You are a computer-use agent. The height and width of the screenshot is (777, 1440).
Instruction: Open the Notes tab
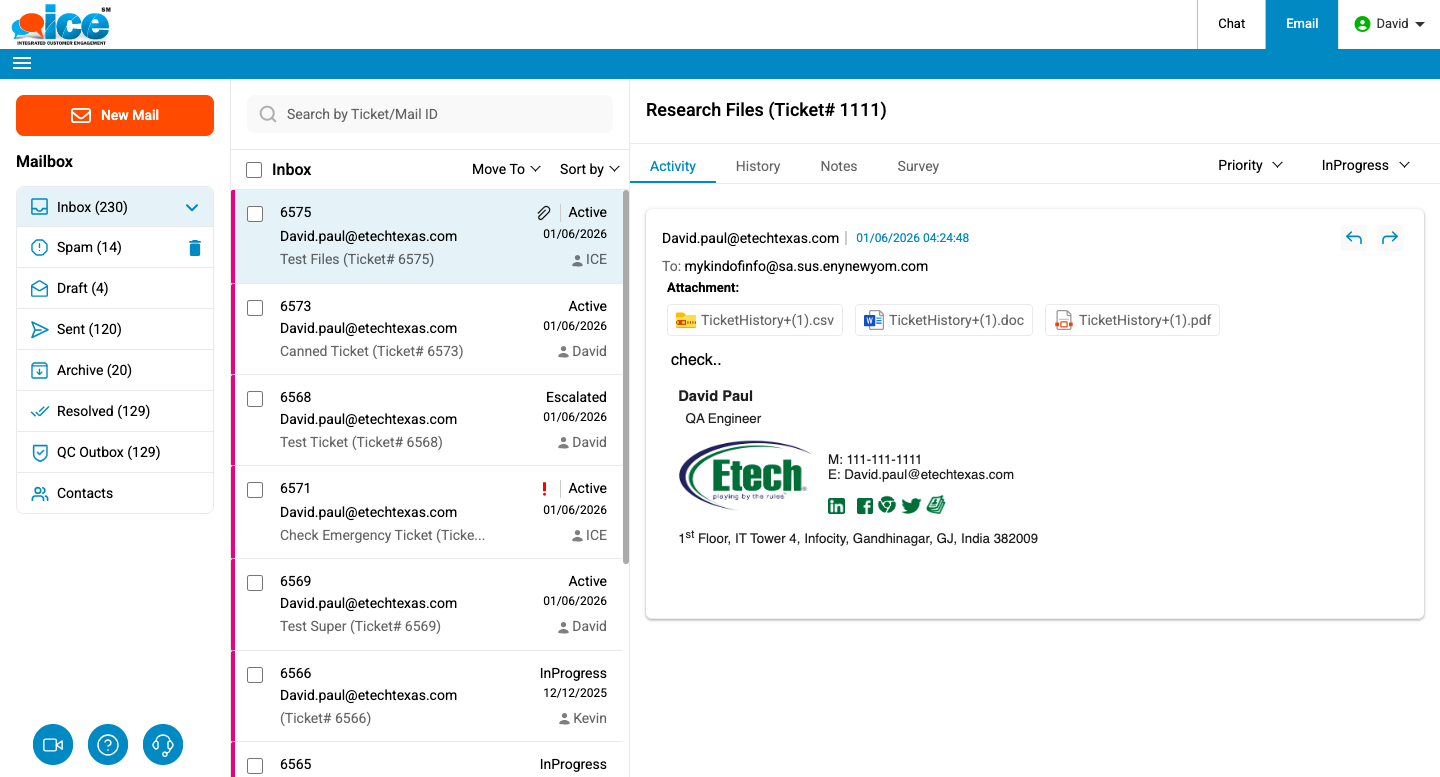click(x=838, y=166)
